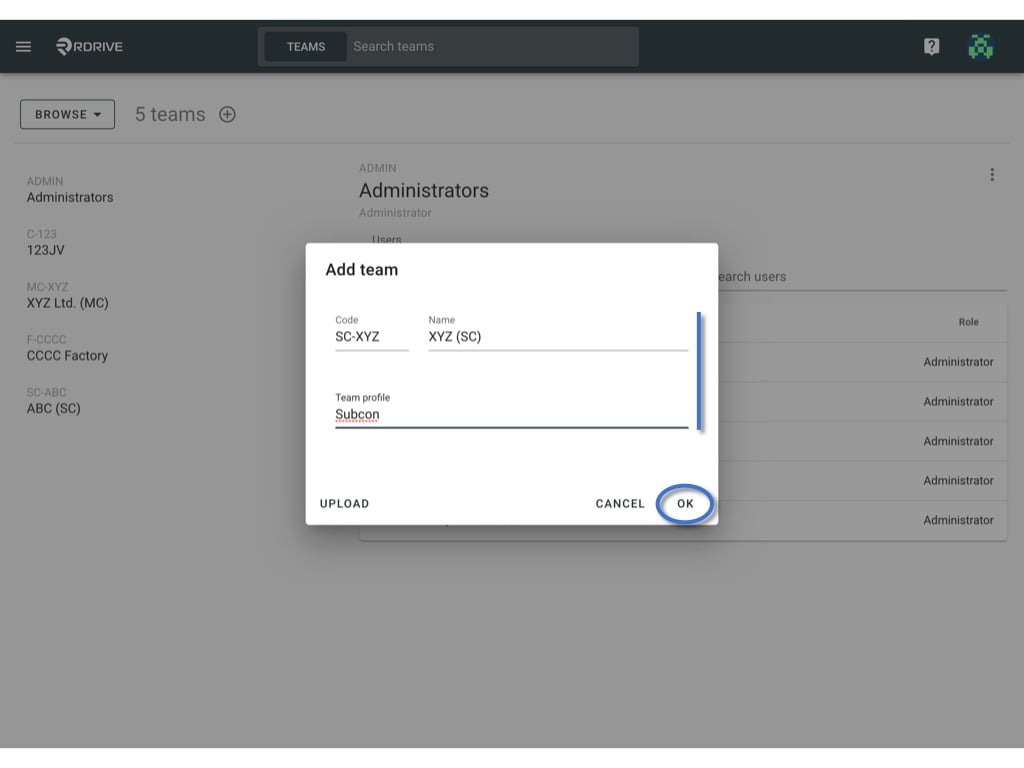This screenshot has height=768, width=1024.
Task: Select the 123JV team
Action: 46,242
